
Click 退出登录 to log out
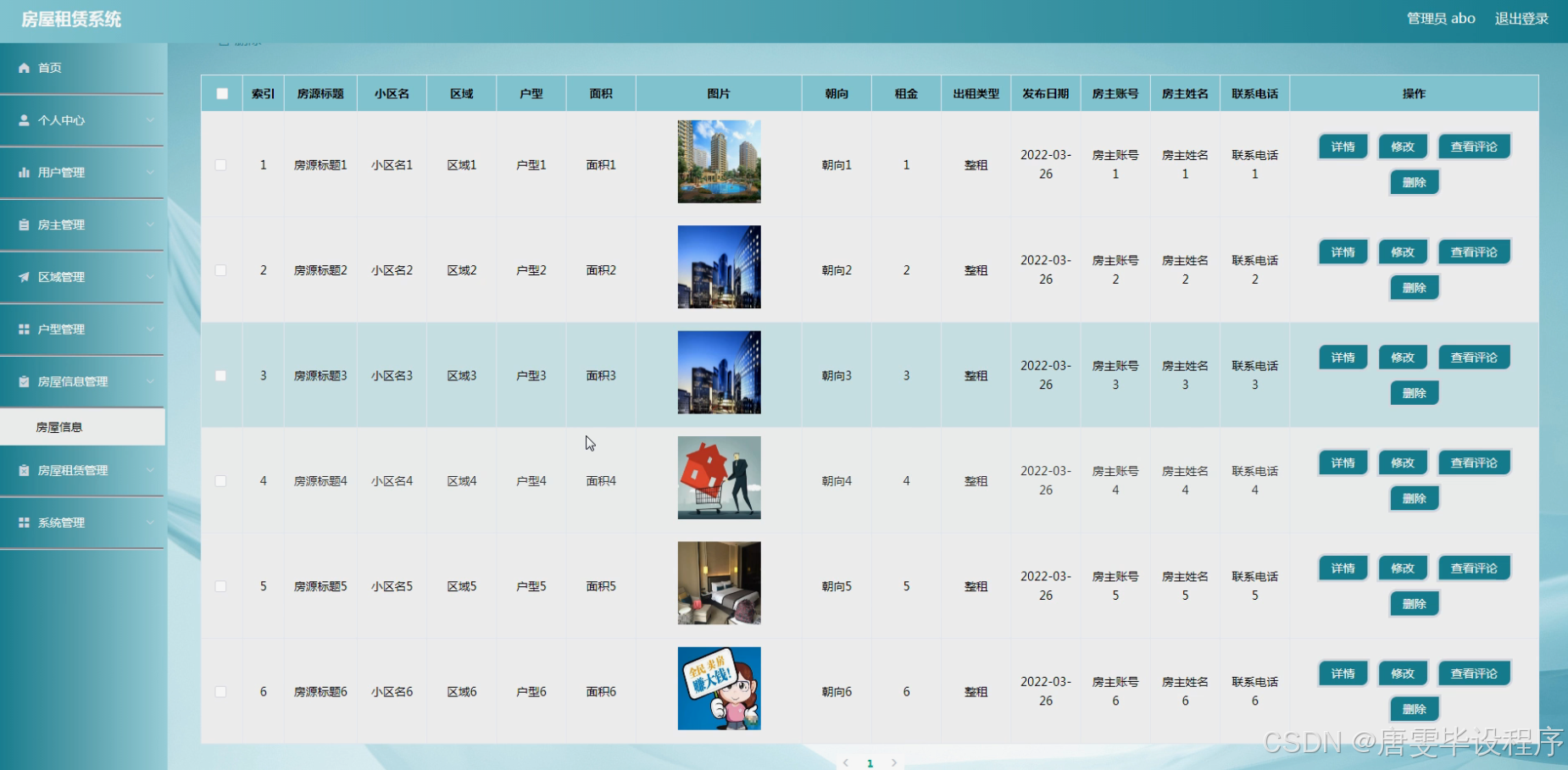[x=1521, y=19]
